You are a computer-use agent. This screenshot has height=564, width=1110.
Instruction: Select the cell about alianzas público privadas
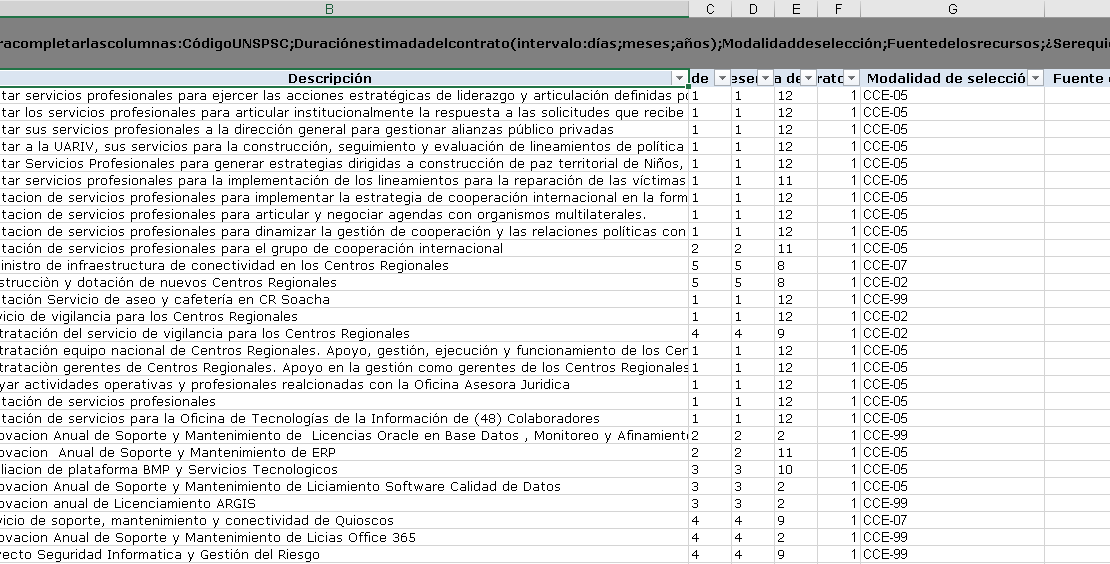tap(344, 130)
